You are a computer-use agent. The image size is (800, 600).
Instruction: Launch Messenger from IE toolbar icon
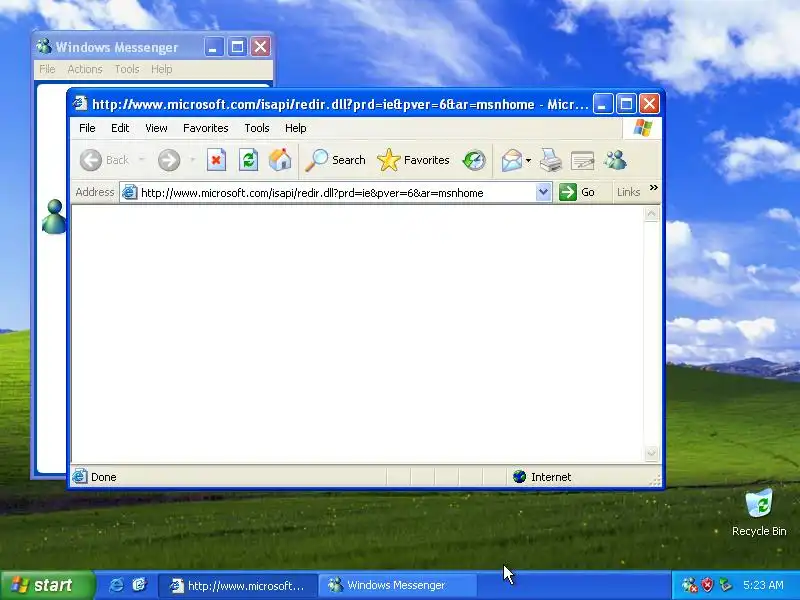point(615,160)
